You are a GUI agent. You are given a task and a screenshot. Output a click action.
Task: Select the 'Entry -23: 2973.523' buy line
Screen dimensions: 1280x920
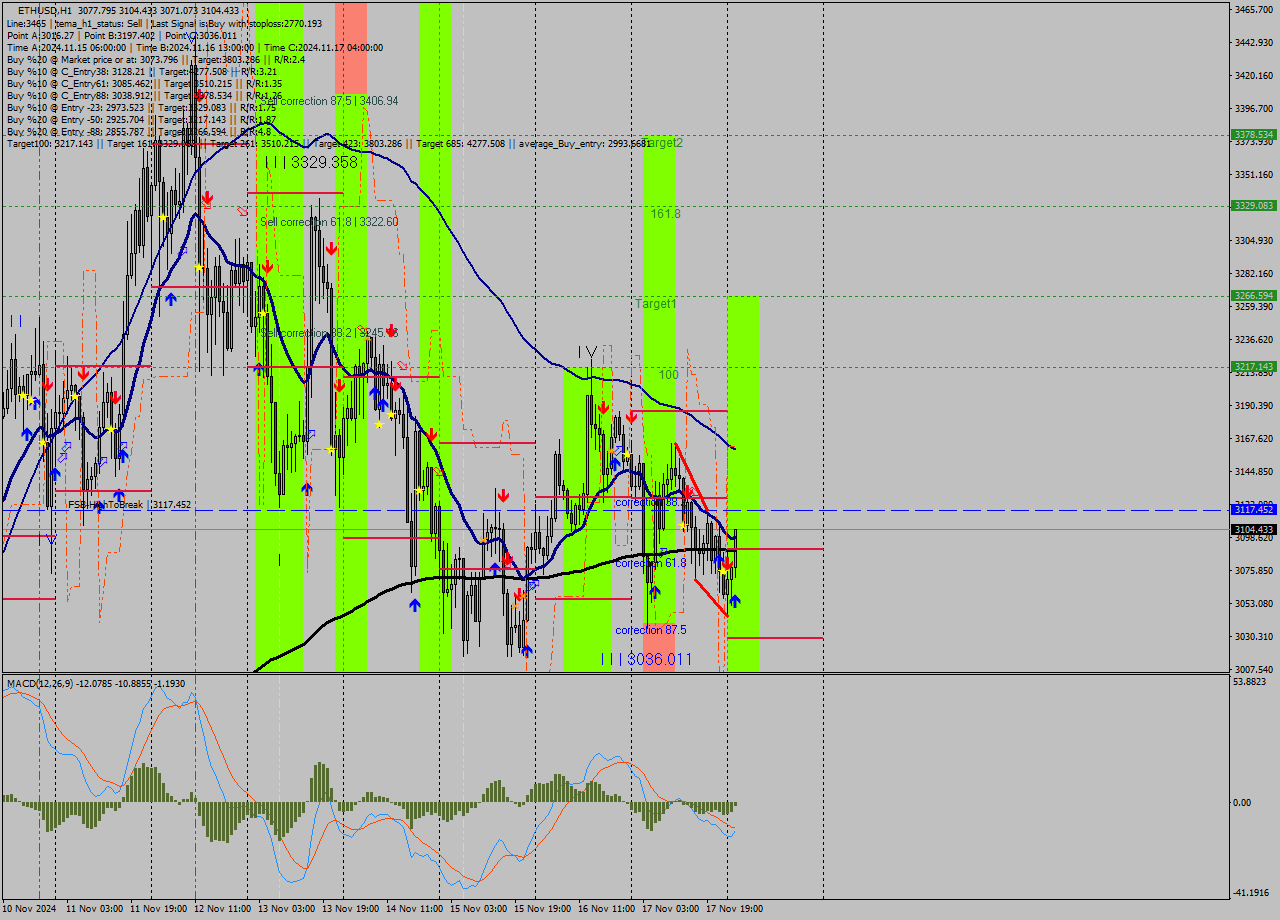click(141, 107)
